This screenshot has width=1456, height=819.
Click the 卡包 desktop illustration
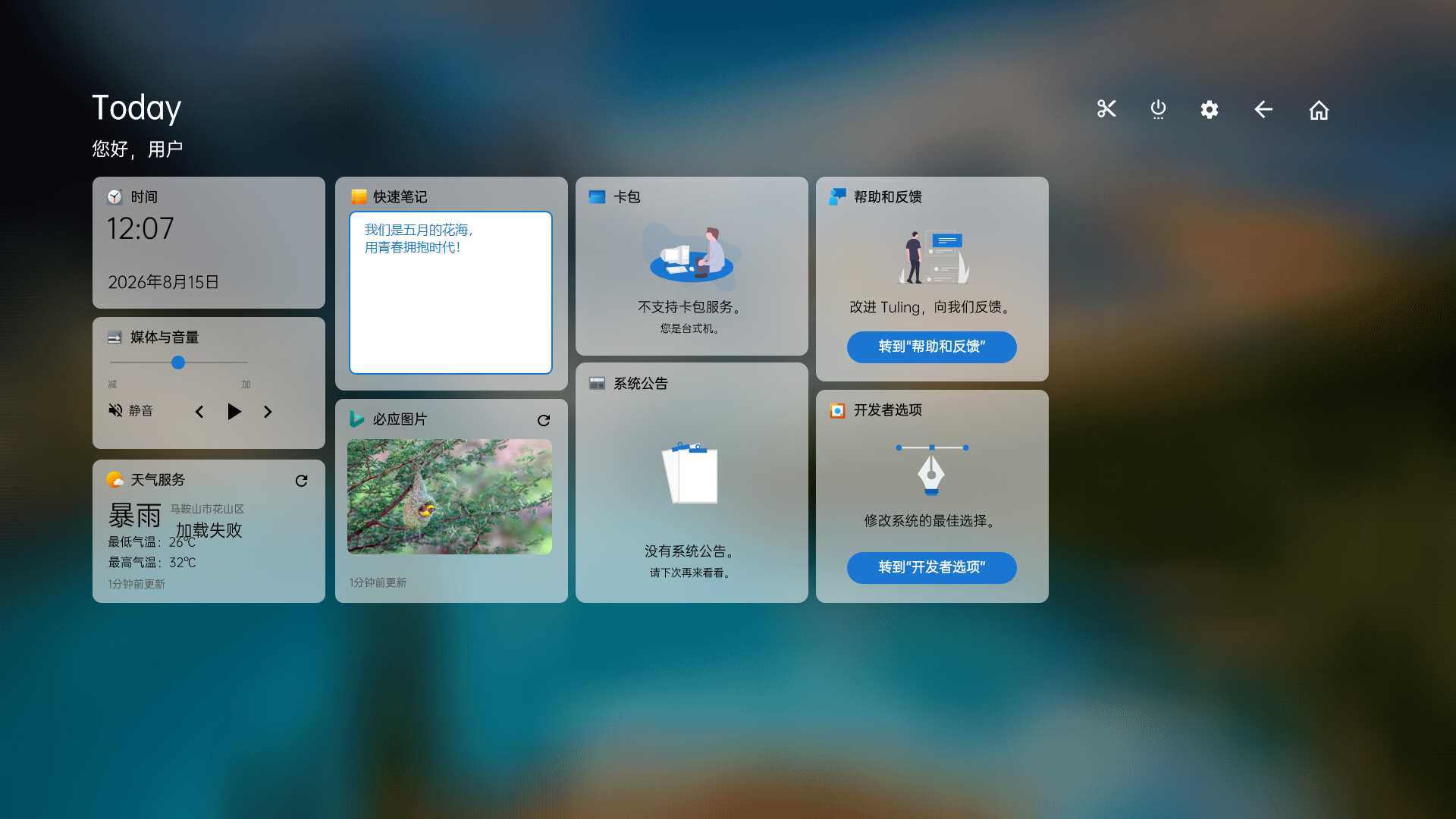[692, 256]
